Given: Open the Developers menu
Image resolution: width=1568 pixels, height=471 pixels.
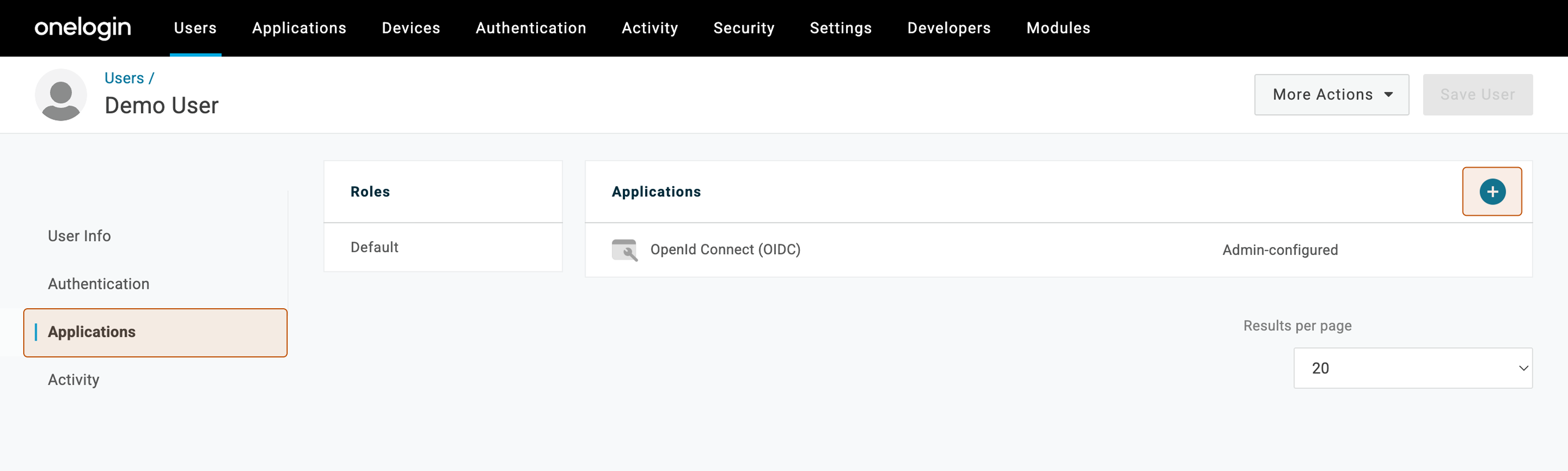Looking at the screenshot, I should pyautogui.click(x=949, y=28).
